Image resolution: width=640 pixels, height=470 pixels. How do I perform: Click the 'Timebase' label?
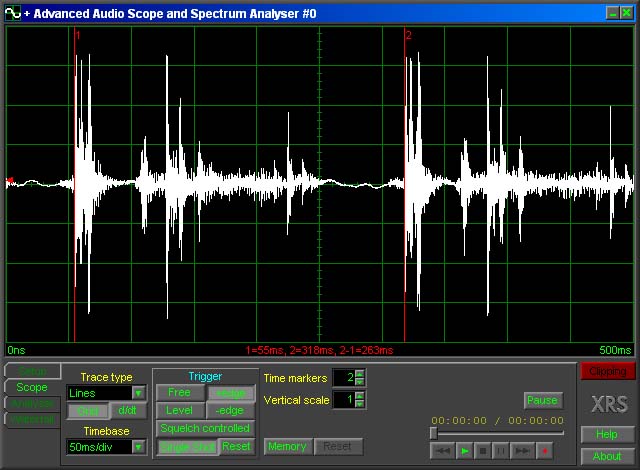click(x=107, y=431)
